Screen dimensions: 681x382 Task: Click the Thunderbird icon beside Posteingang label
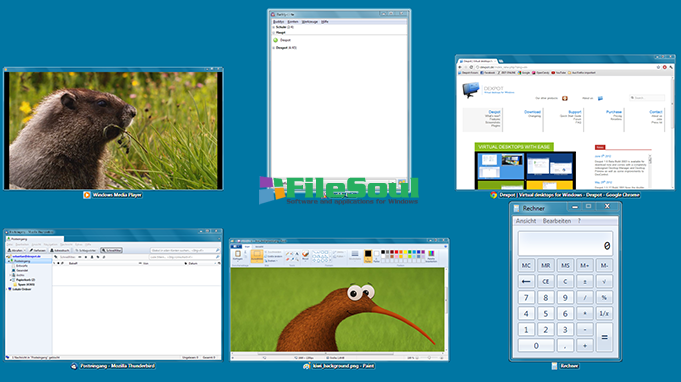point(74,366)
